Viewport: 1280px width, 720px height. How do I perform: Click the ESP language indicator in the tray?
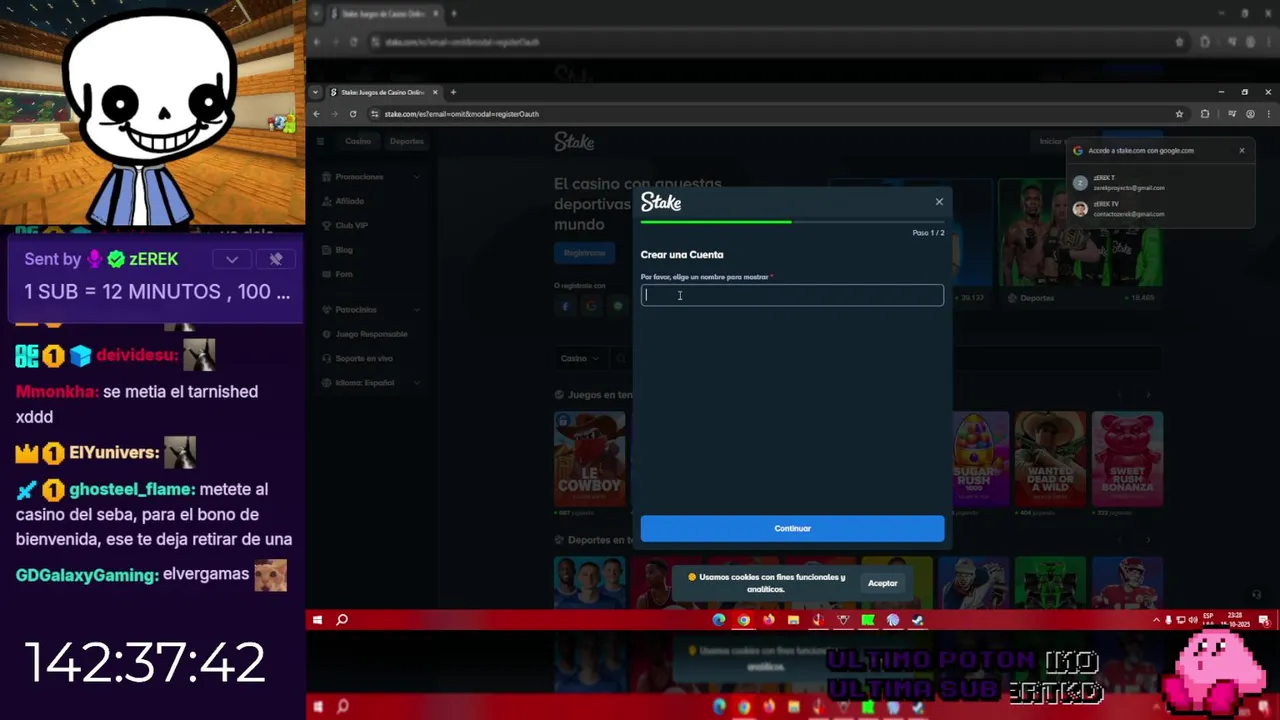click(1208, 616)
